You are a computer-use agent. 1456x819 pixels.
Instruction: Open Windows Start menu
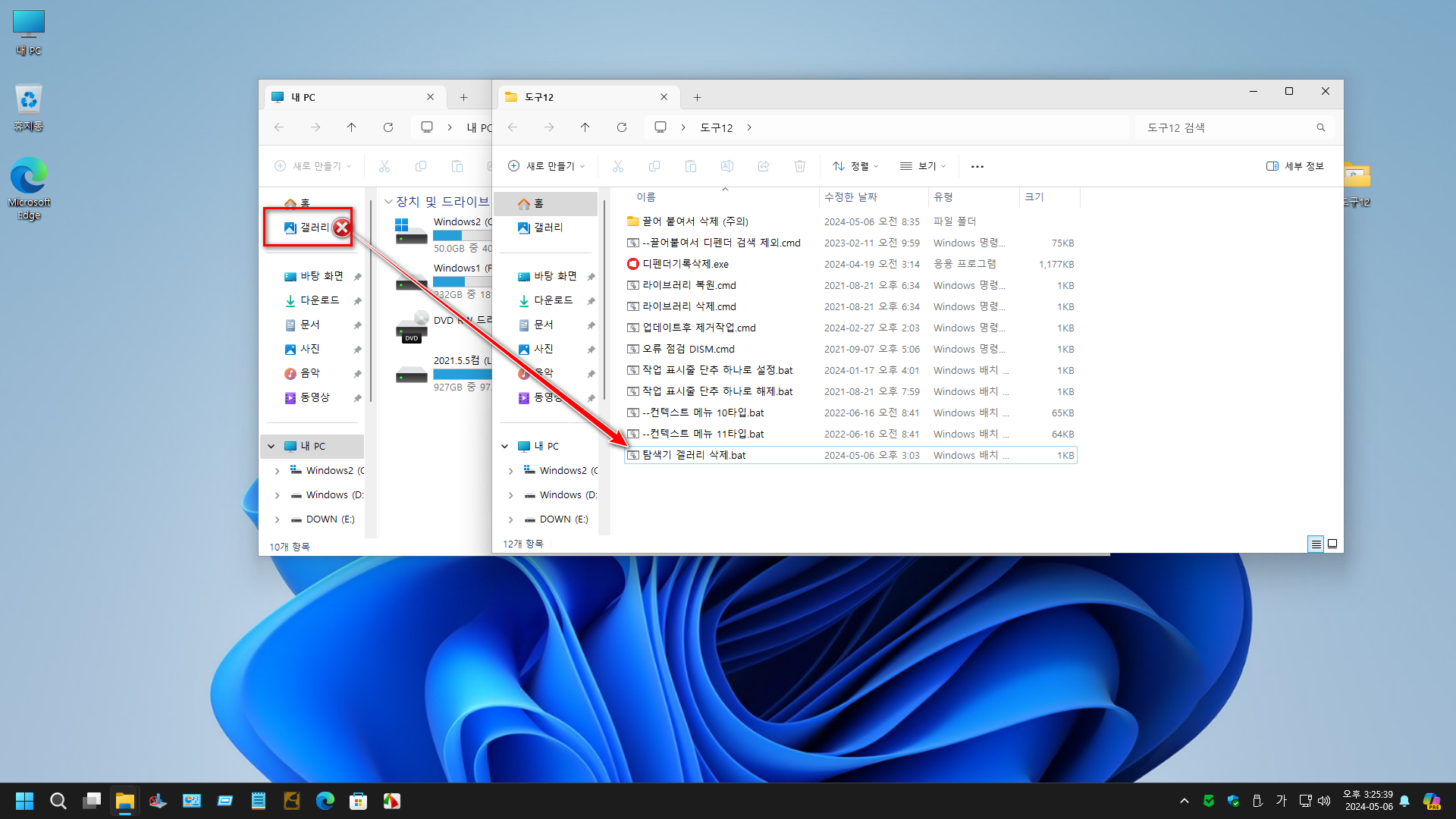pos(24,801)
